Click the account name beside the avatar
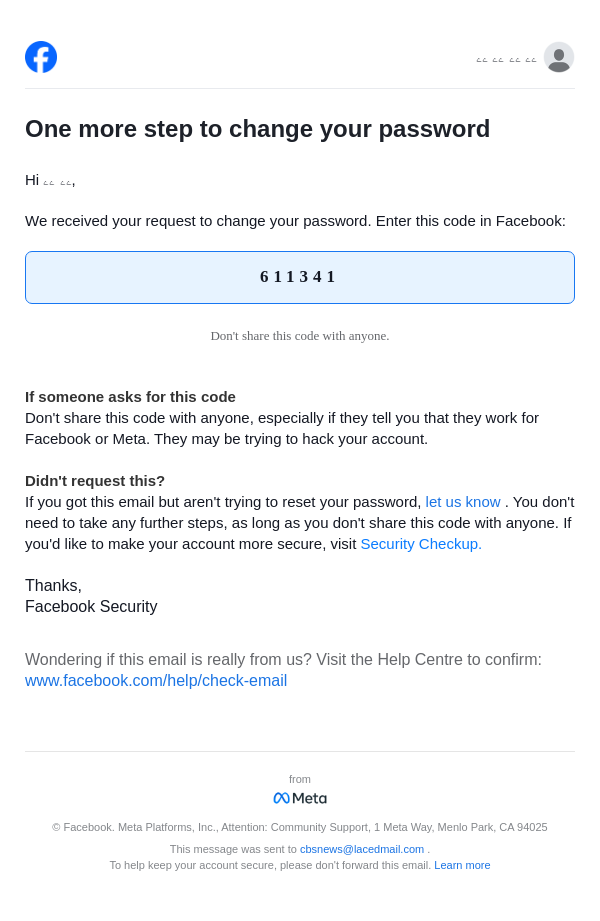 pos(506,59)
